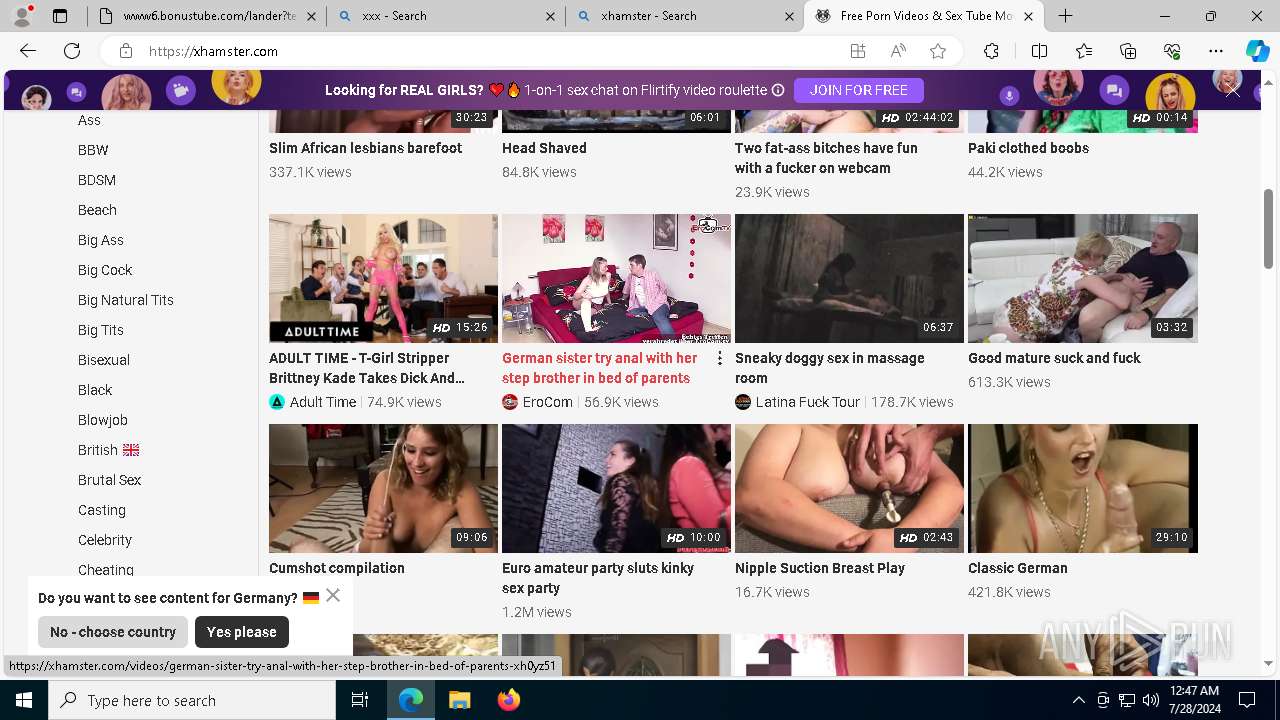The image size is (1280, 720).
Task: Open the Windows Start menu
Action: (24, 700)
